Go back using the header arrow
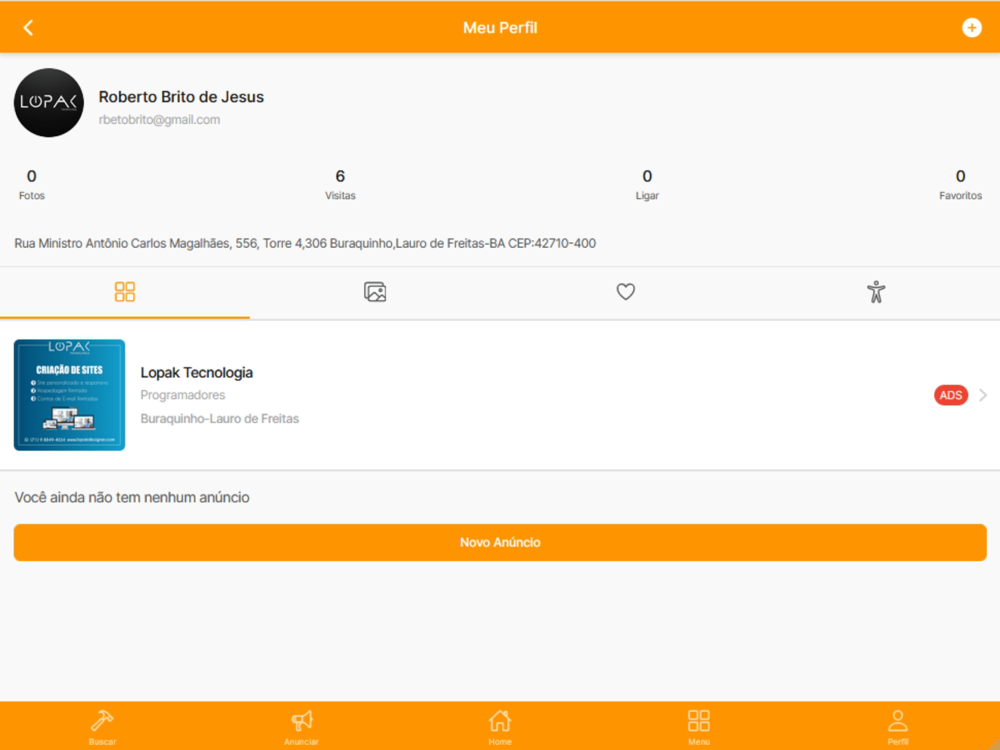This screenshot has height=750, width=1000. tap(28, 27)
